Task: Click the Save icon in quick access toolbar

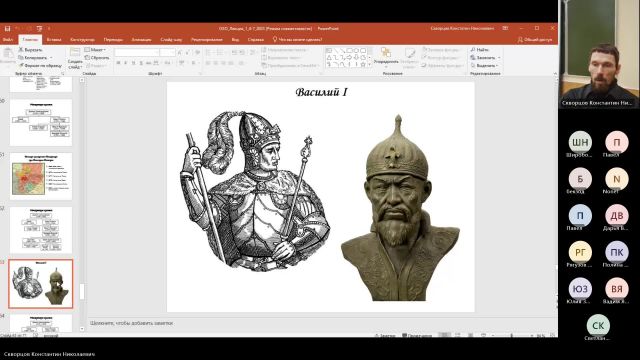Action: click(x=7, y=29)
